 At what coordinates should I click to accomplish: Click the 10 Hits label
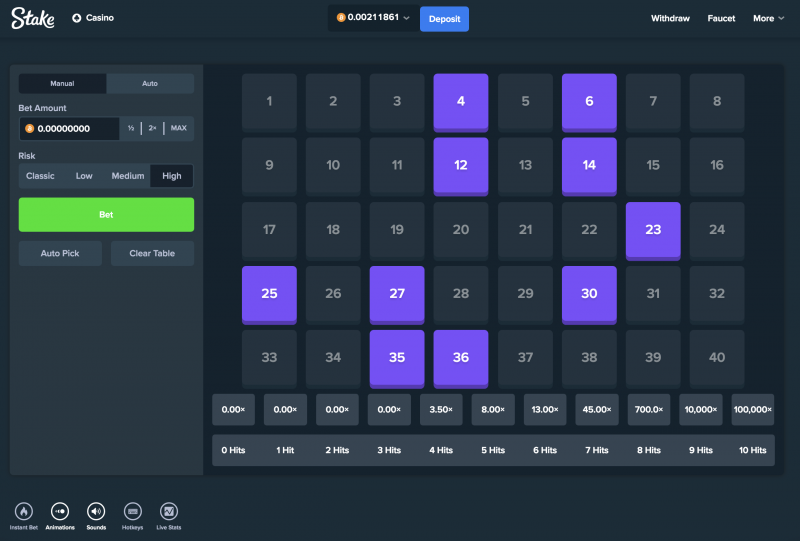coord(753,450)
